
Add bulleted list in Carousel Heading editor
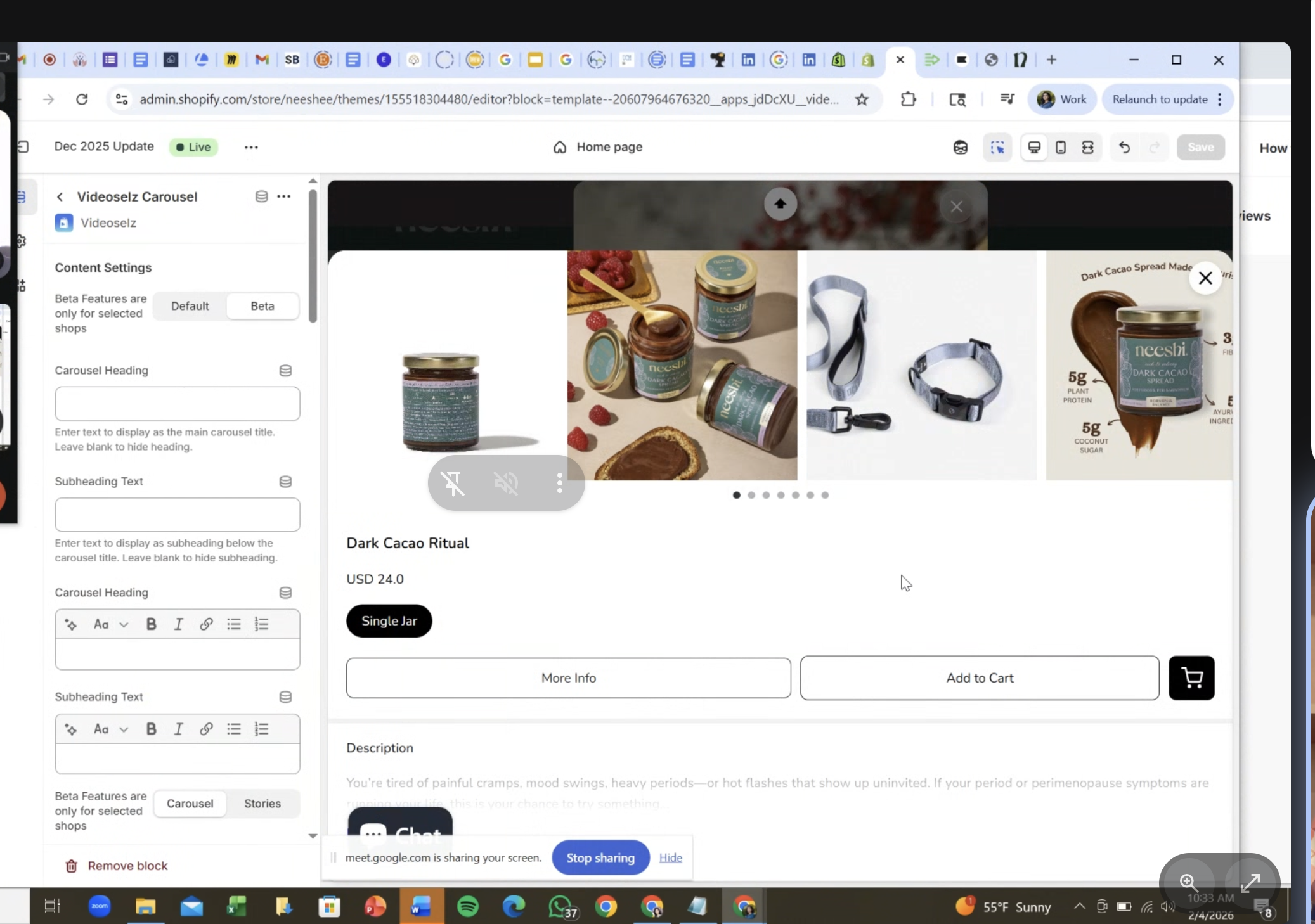point(234,624)
